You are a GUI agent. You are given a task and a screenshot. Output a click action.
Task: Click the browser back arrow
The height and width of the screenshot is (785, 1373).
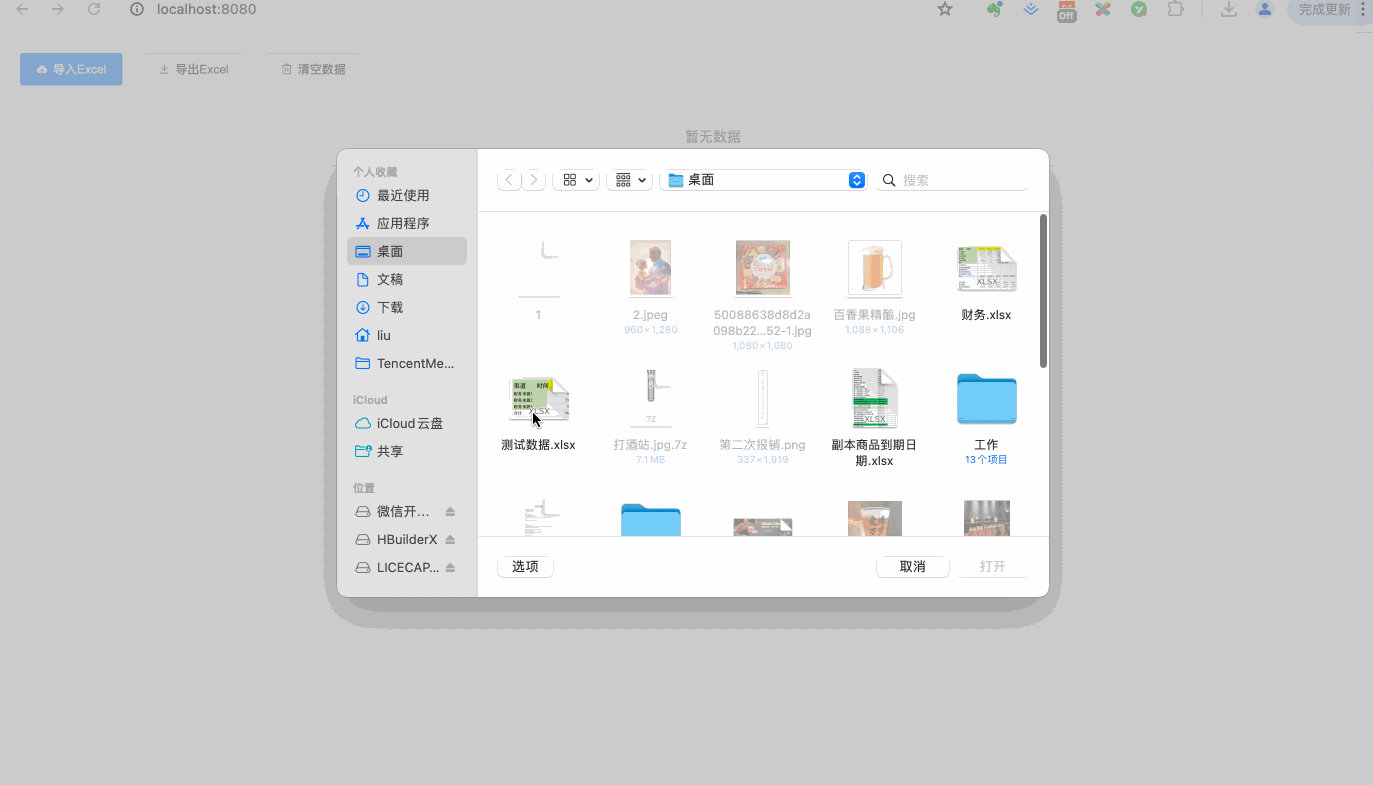(x=22, y=9)
